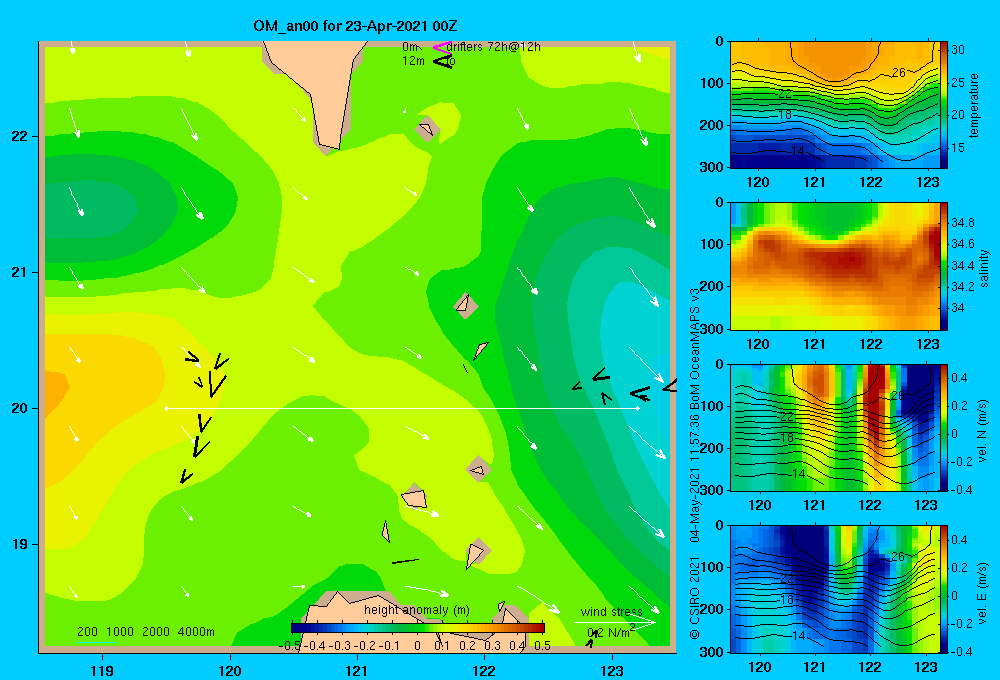
Task: Open the vel. E section panel
Action: [x=835, y=589]
